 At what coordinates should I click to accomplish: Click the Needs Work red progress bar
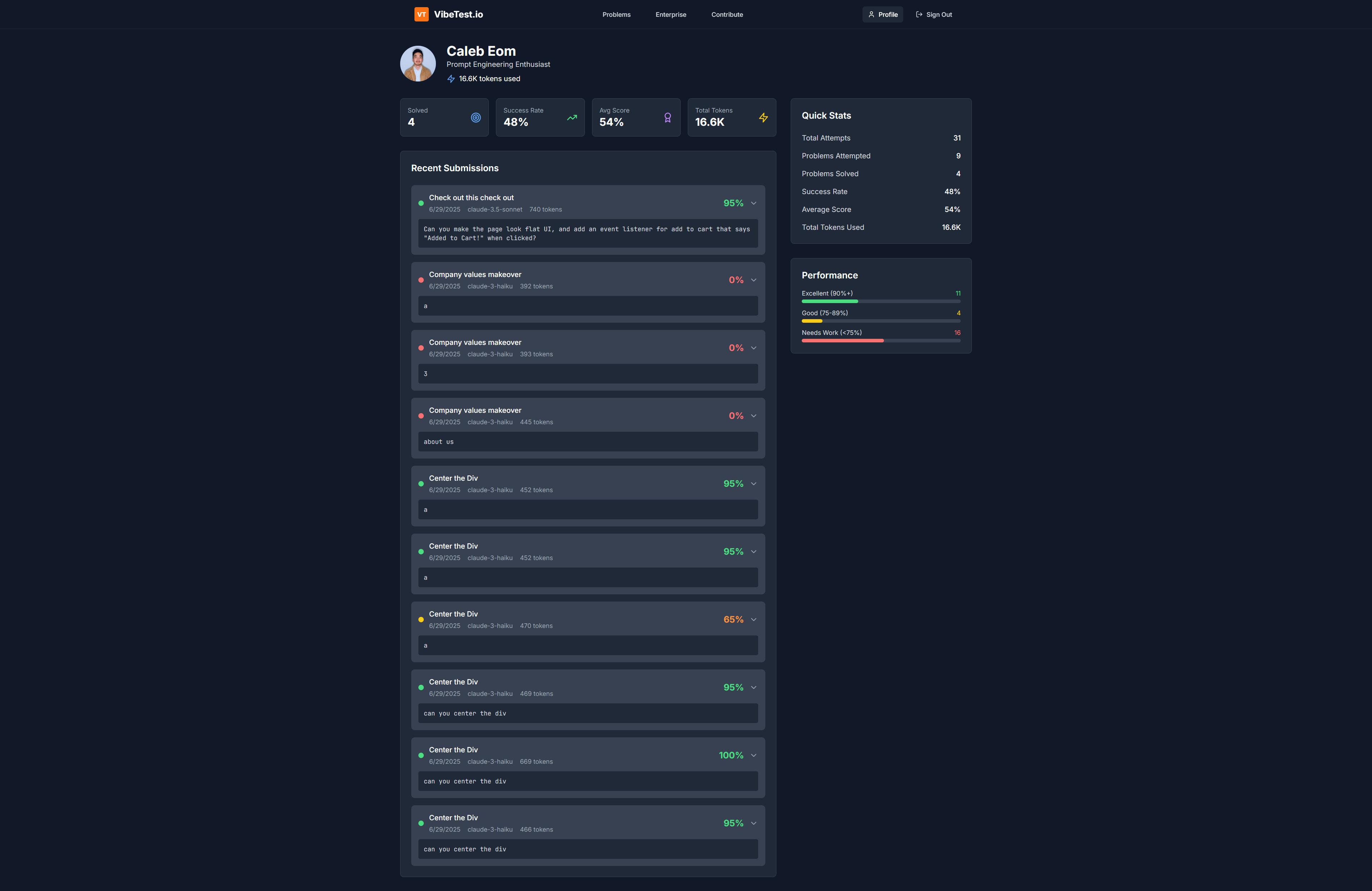click(842, 341)
